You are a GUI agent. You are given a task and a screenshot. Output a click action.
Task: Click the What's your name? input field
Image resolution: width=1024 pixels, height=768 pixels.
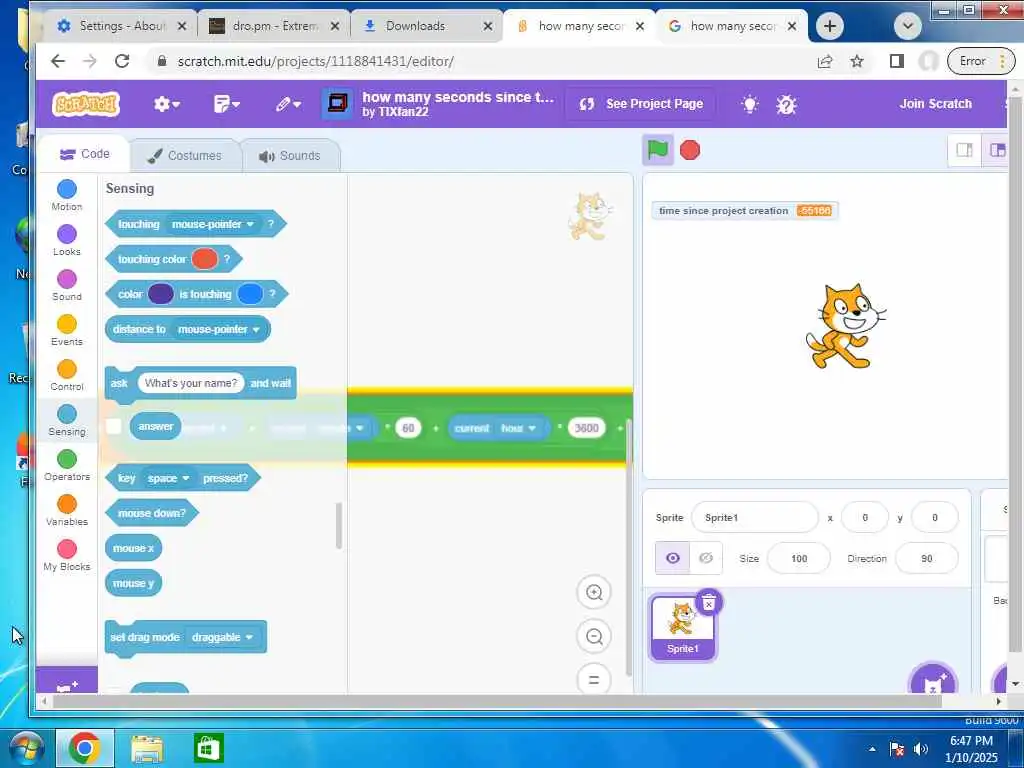191,383
